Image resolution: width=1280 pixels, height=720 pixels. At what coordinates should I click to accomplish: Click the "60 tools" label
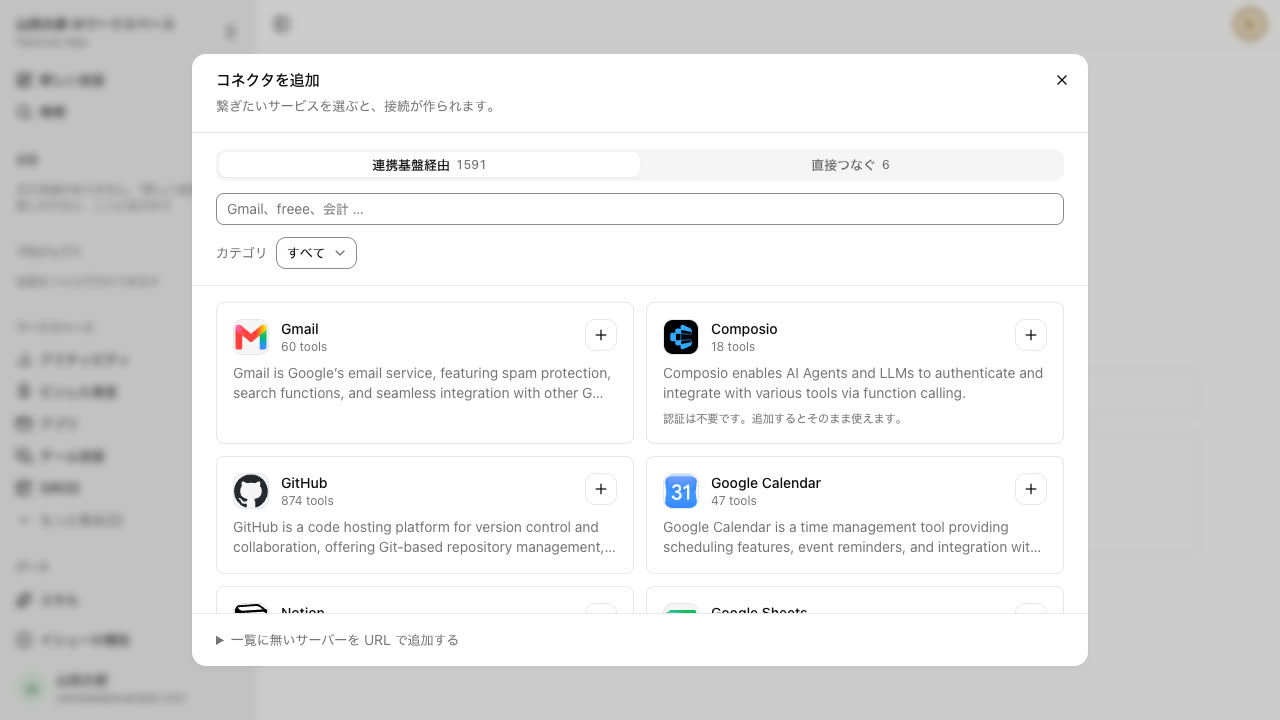(x=304, y=347)
